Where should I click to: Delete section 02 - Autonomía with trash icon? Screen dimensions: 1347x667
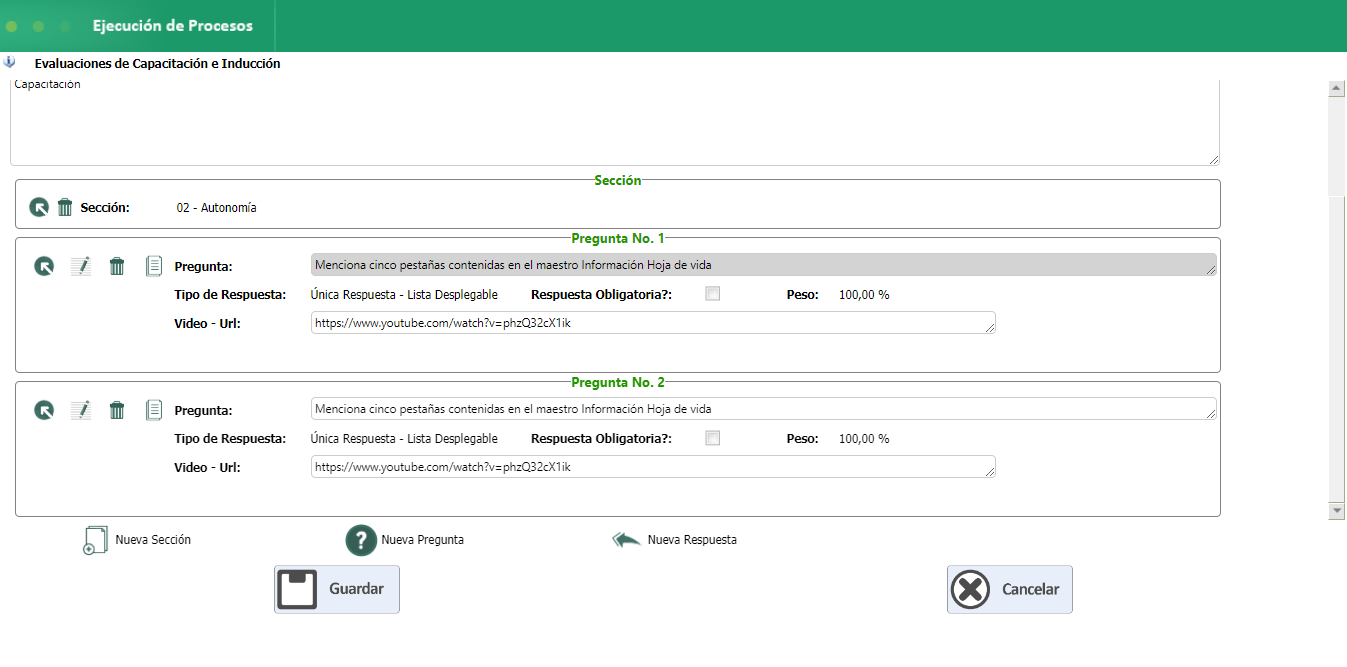[65, 207]
